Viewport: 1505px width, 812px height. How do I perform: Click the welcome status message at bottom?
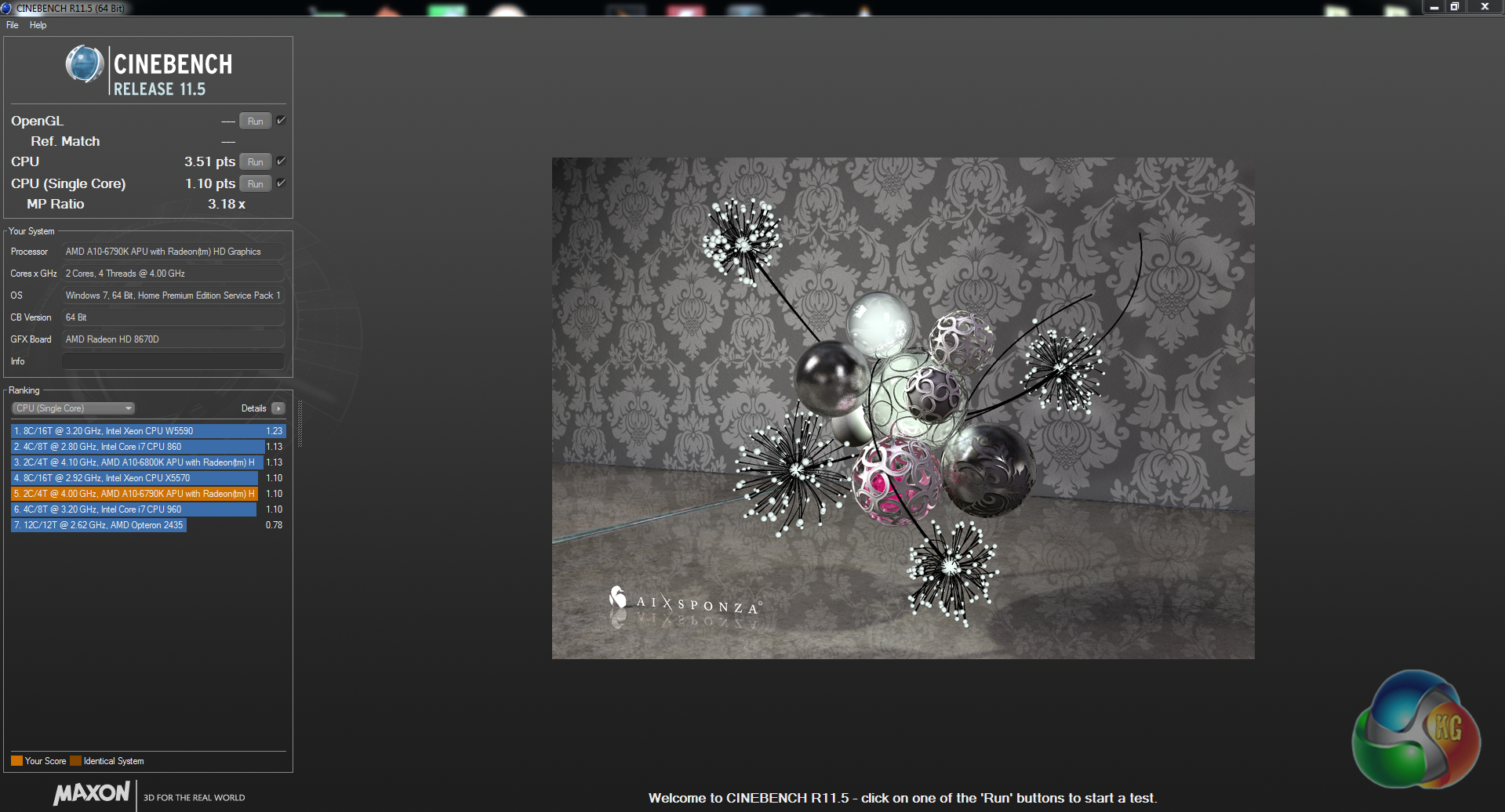point(903,798)
